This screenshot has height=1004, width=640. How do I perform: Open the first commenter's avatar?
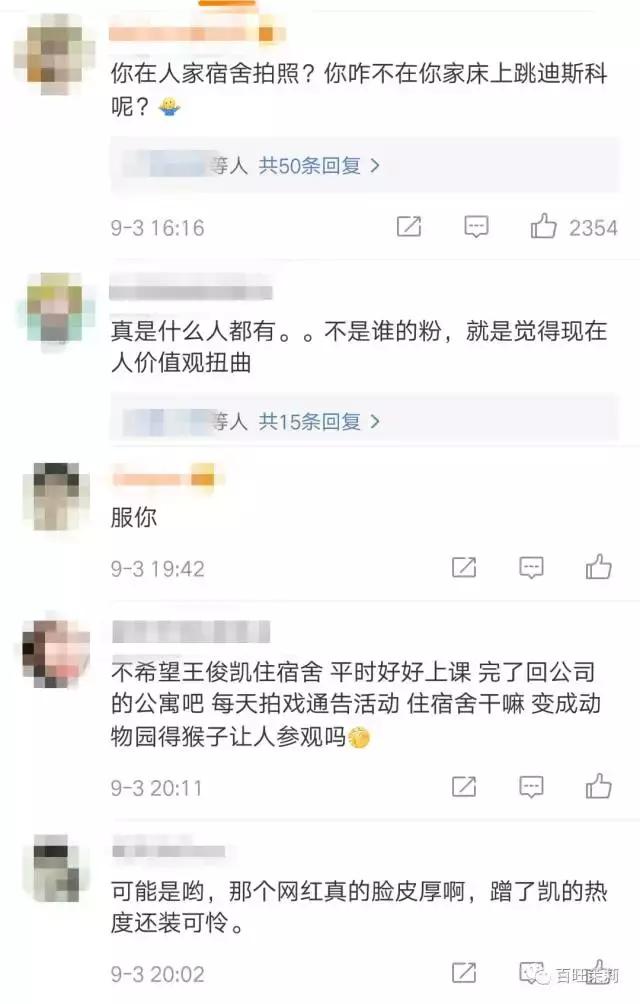click(55, 53)
